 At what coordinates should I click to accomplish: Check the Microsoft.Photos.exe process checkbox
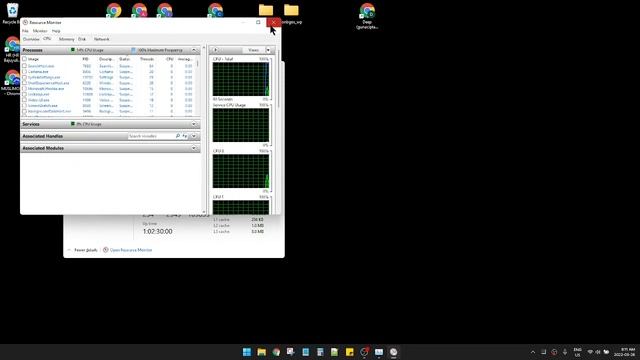[x=24, y=89]
